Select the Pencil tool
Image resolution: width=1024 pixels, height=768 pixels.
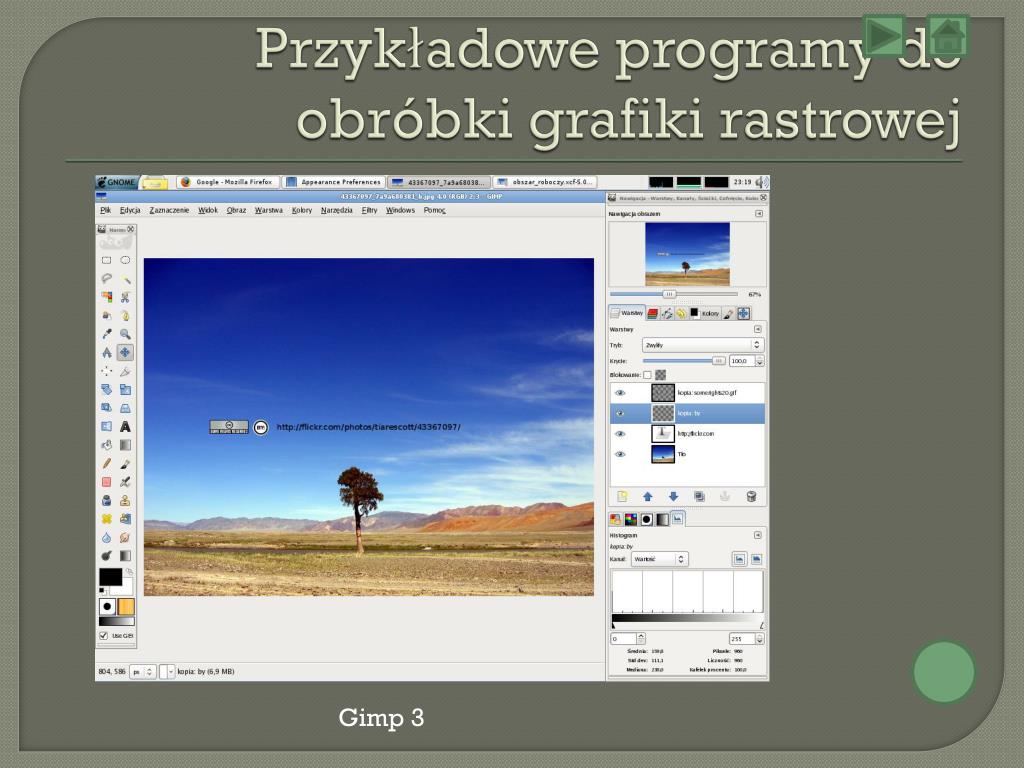tap(106, 463)
